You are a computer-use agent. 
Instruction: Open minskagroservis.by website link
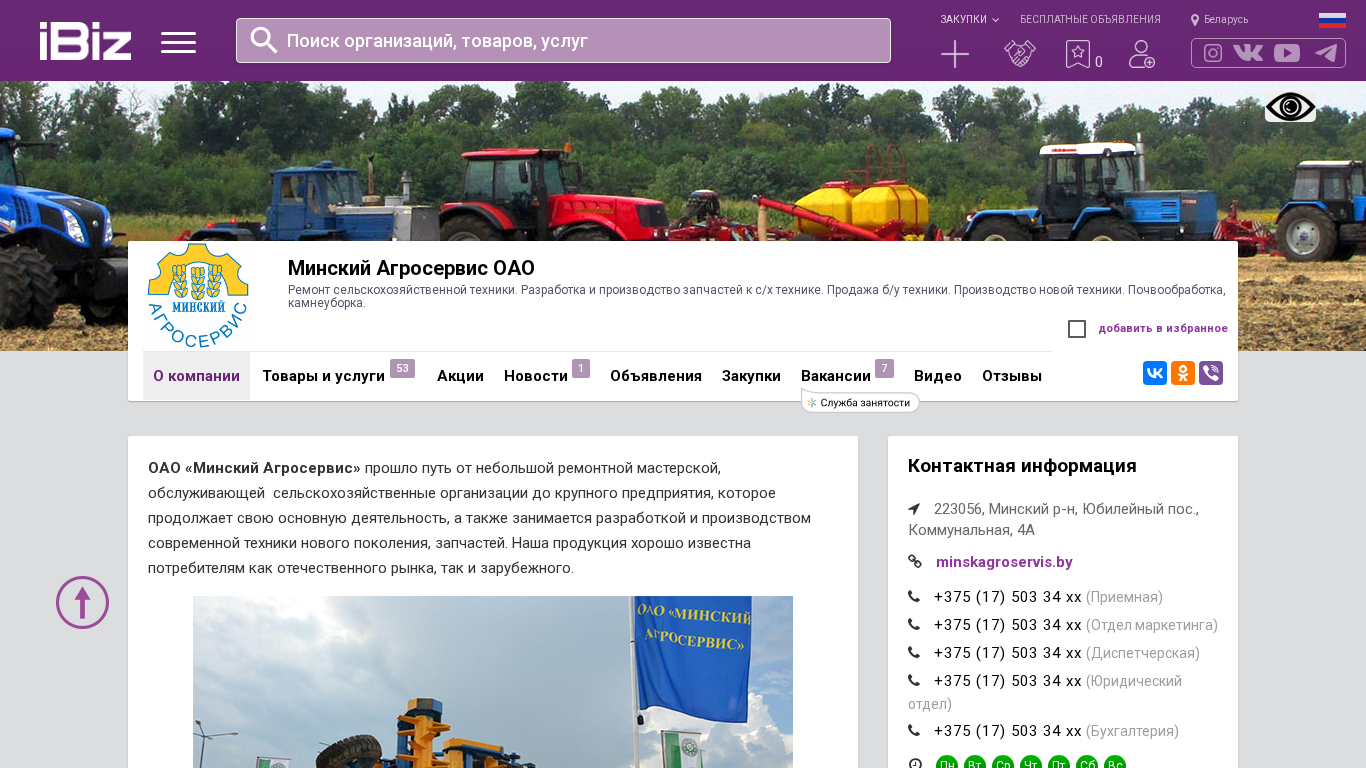click(1004, 562)
